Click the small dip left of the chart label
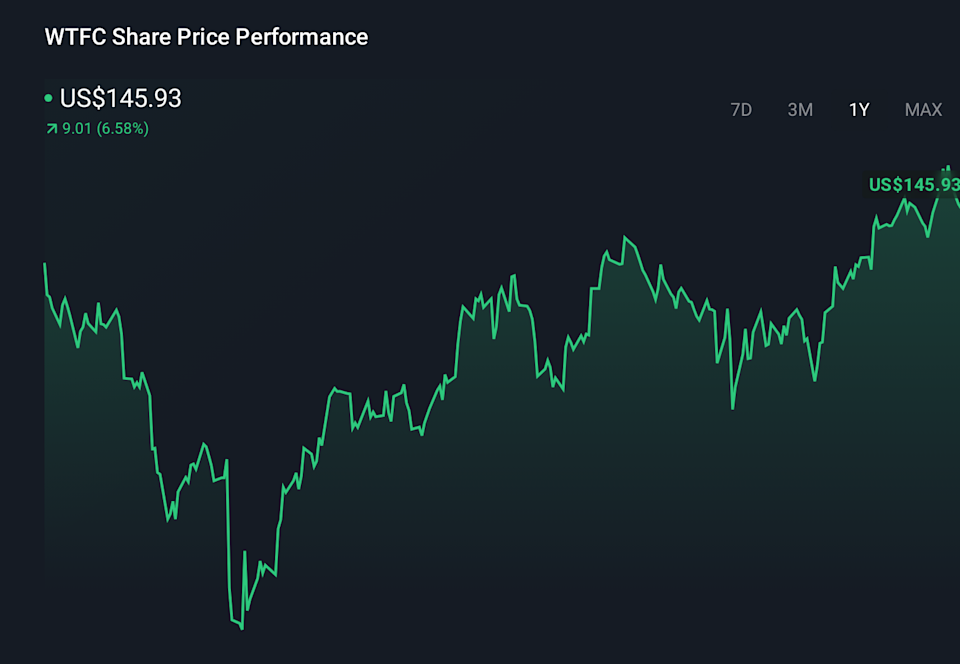960x664 pixels. pyautogui.click(x=928, y=235)
